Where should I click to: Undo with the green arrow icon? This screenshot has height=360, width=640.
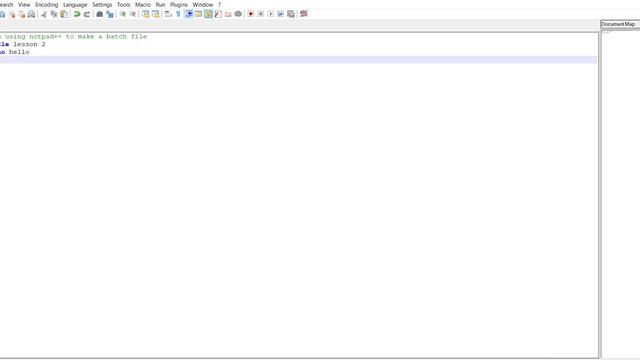[77, 14]
